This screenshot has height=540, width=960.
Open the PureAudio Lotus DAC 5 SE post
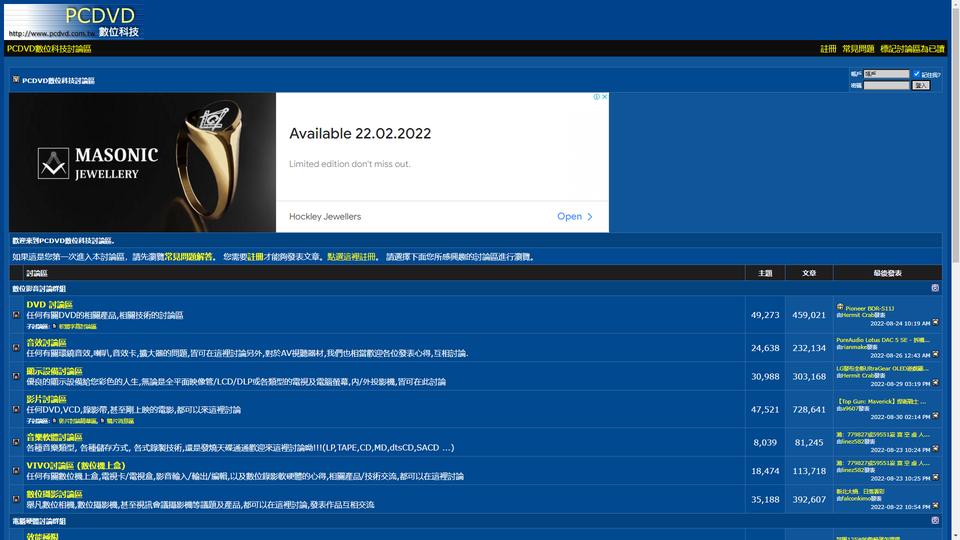coord(883,340)
